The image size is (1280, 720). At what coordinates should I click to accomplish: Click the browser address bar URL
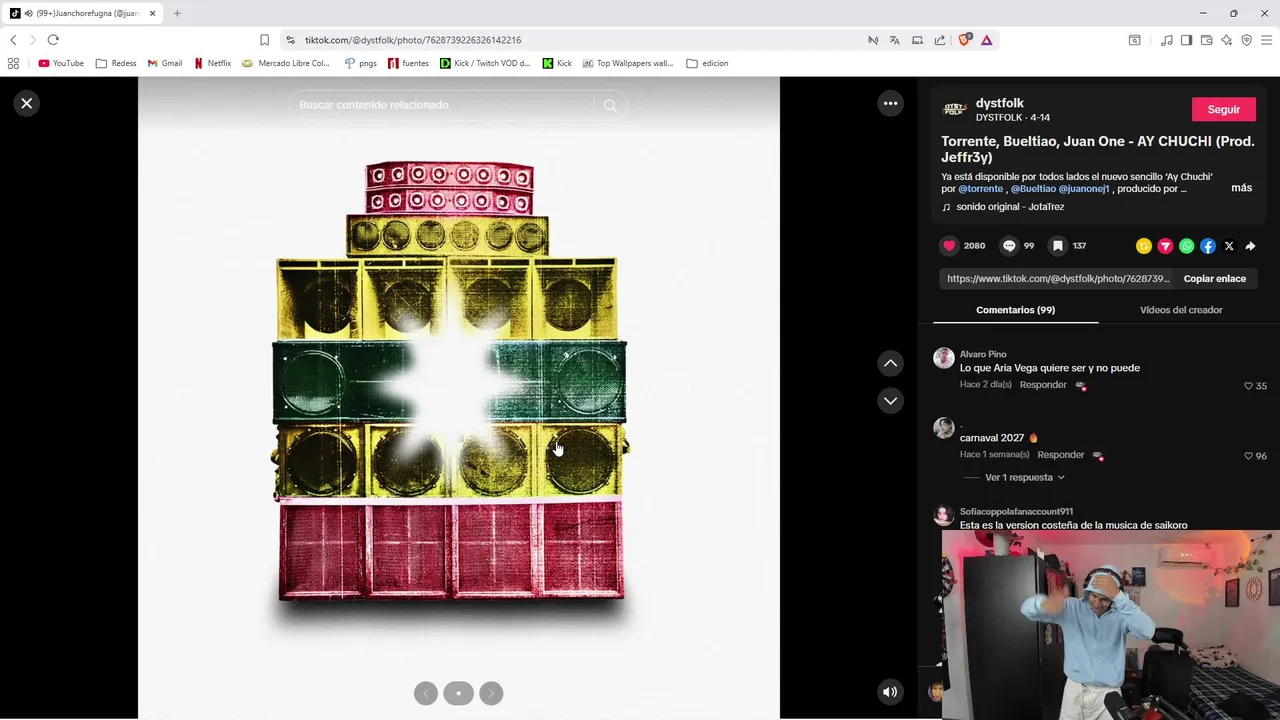[x=413, y=40]
